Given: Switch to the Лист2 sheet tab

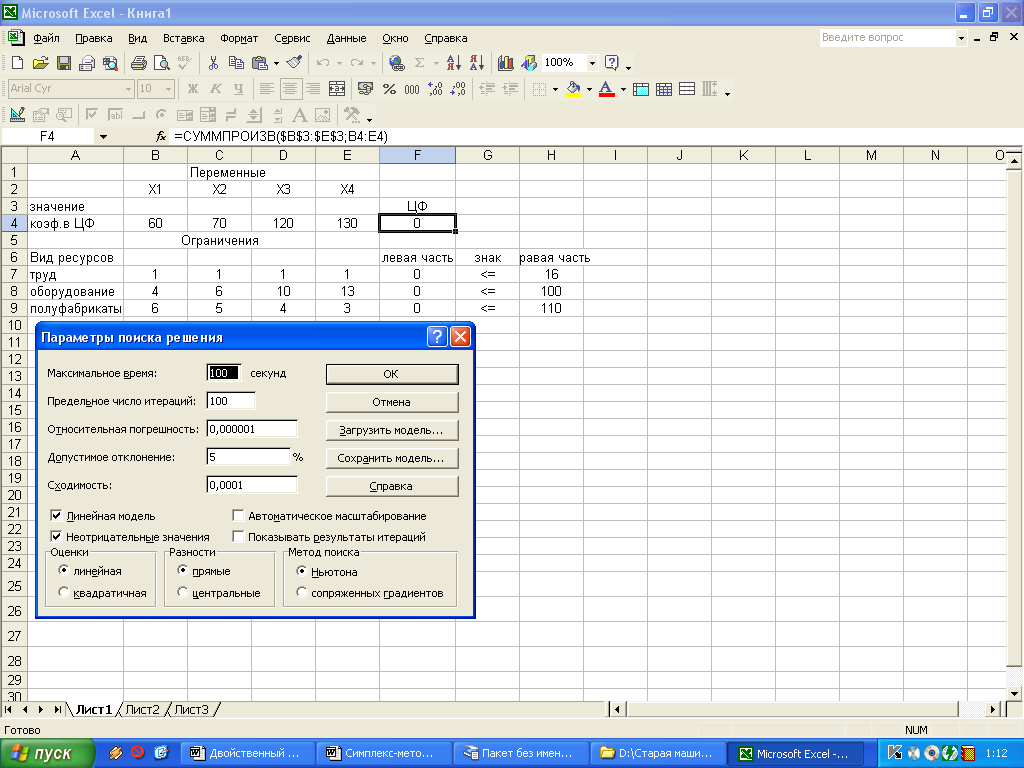Looking at the screenshot, I should (x=142, y=709).
